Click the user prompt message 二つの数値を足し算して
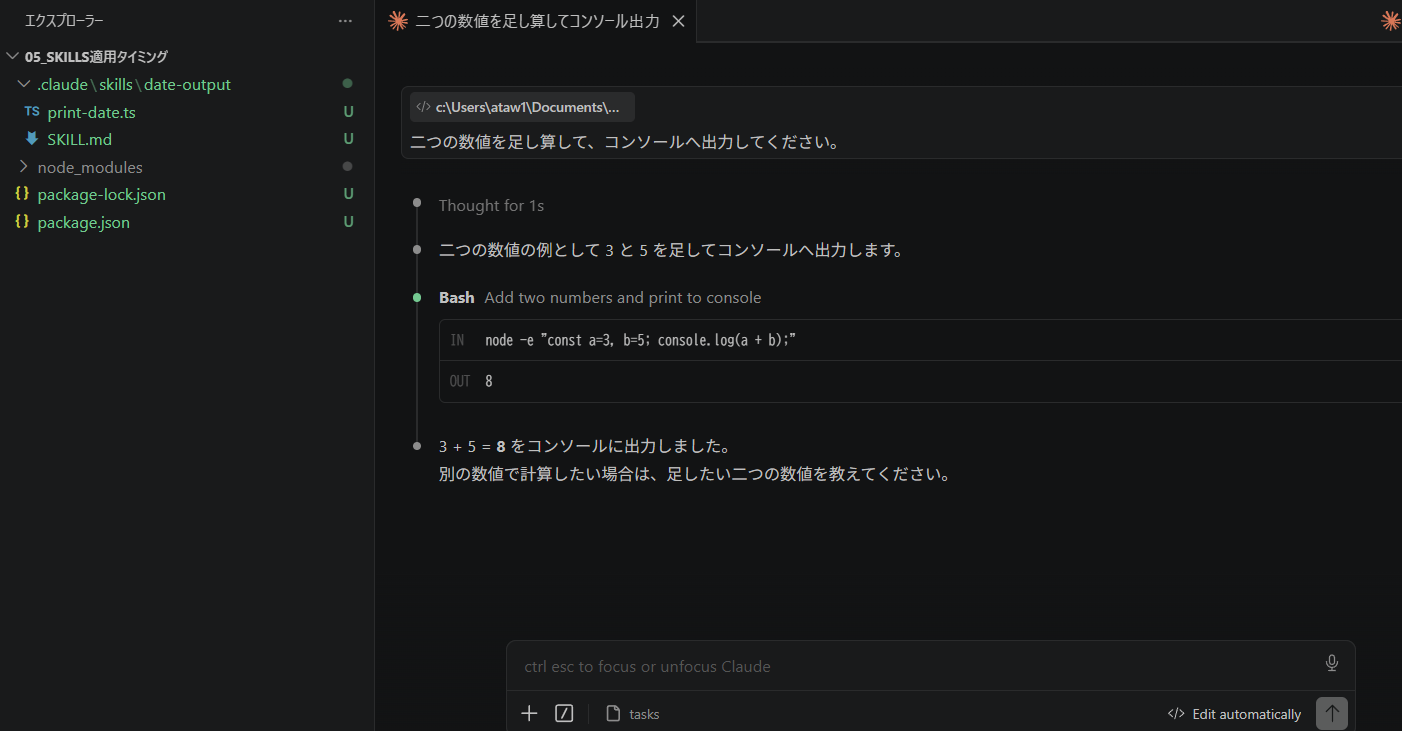Screen dimensions: 1402x731 [624, 142]
